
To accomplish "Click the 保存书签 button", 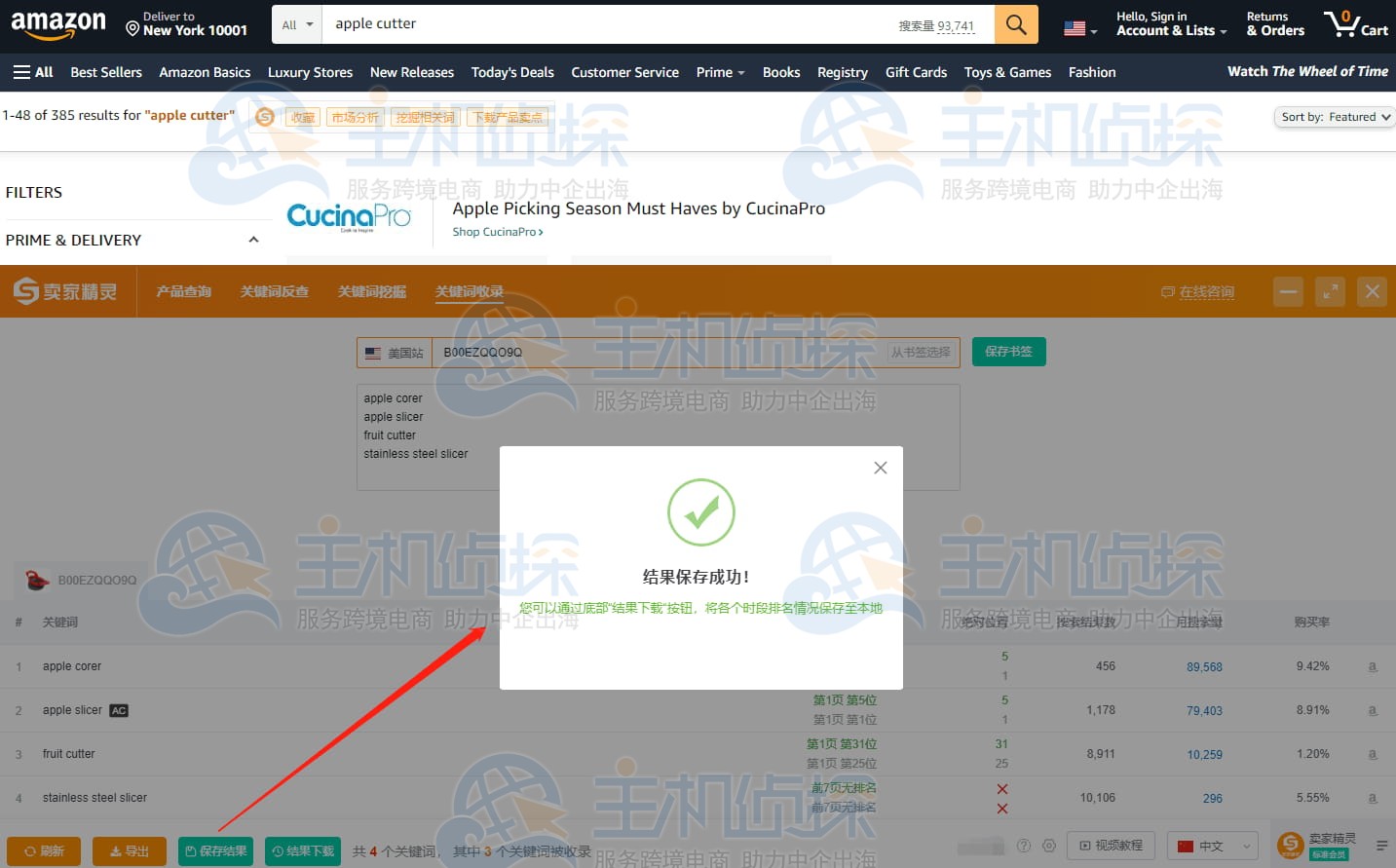I will [x=1008, y=352].
